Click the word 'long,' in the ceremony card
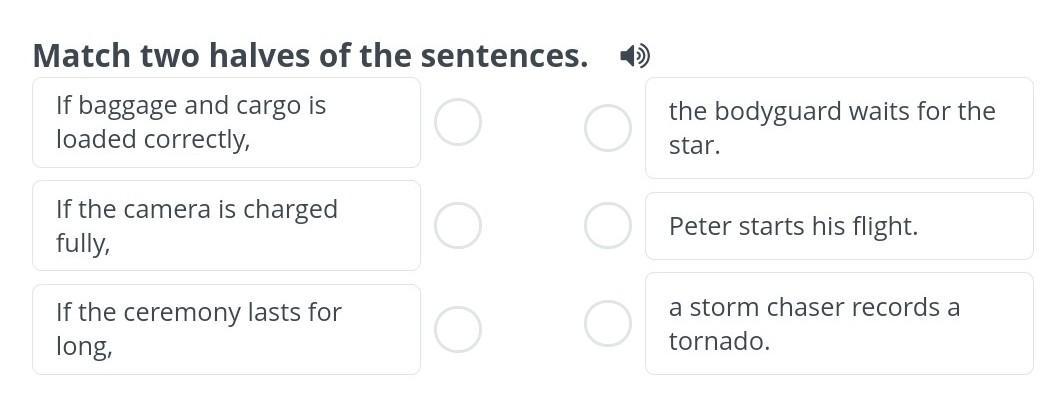Image resolution: width=1053 pixels, height=401 pixels. coord(83,347)
